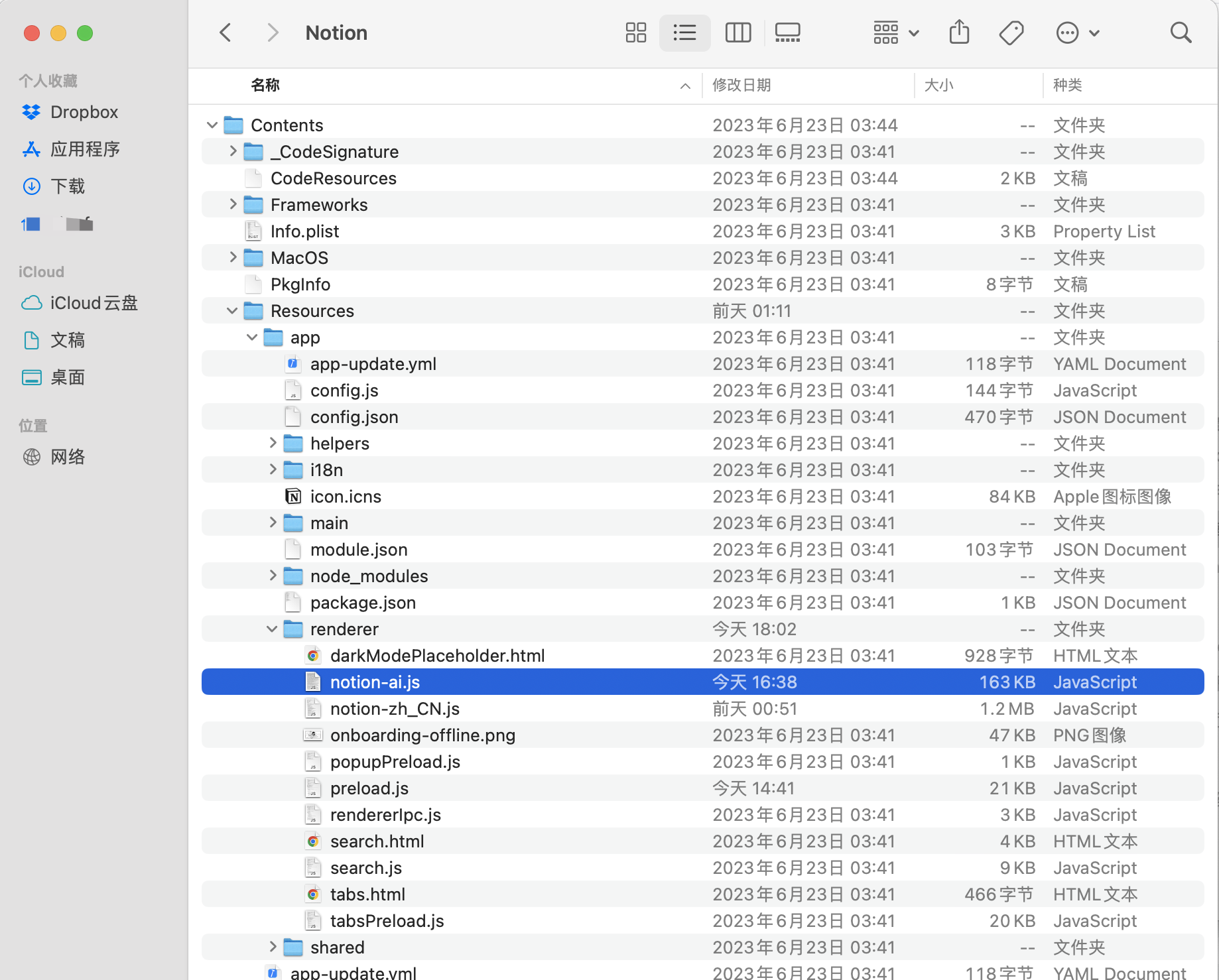Open the group-by options dropdown

pos(895,32)
